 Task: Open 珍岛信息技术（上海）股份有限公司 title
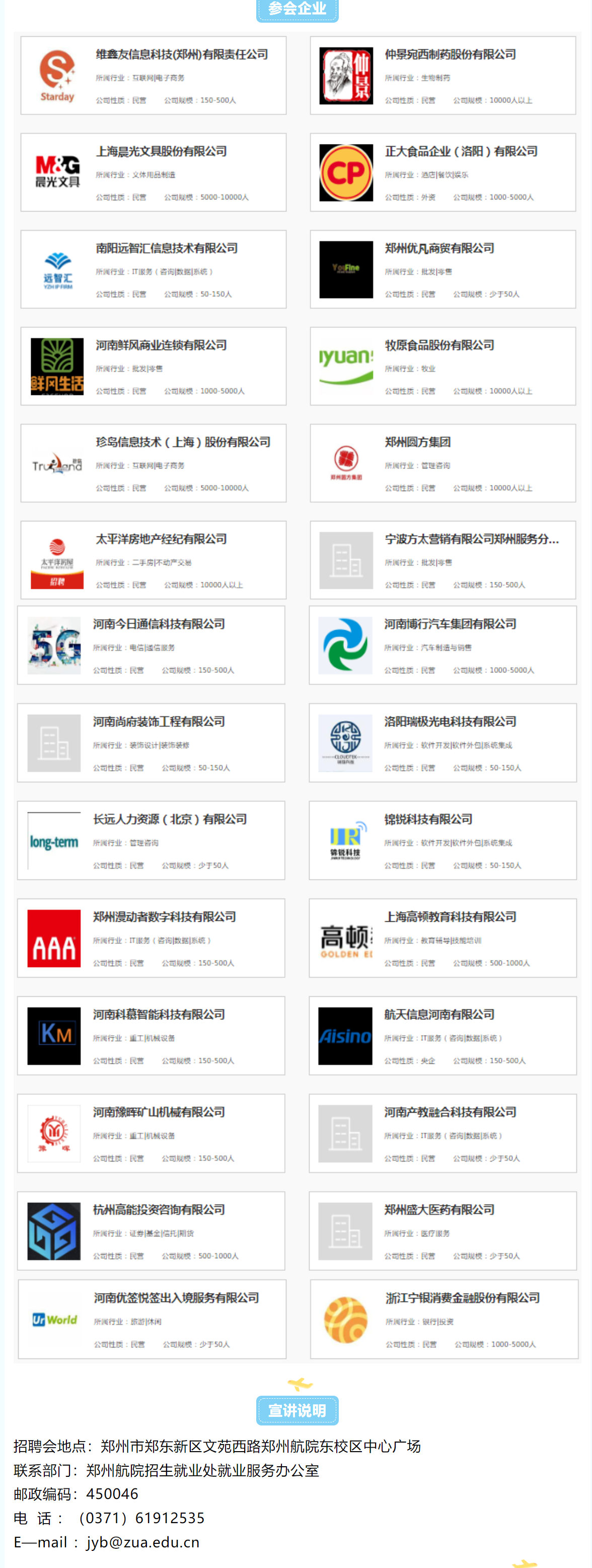click(x=183, y=443)
